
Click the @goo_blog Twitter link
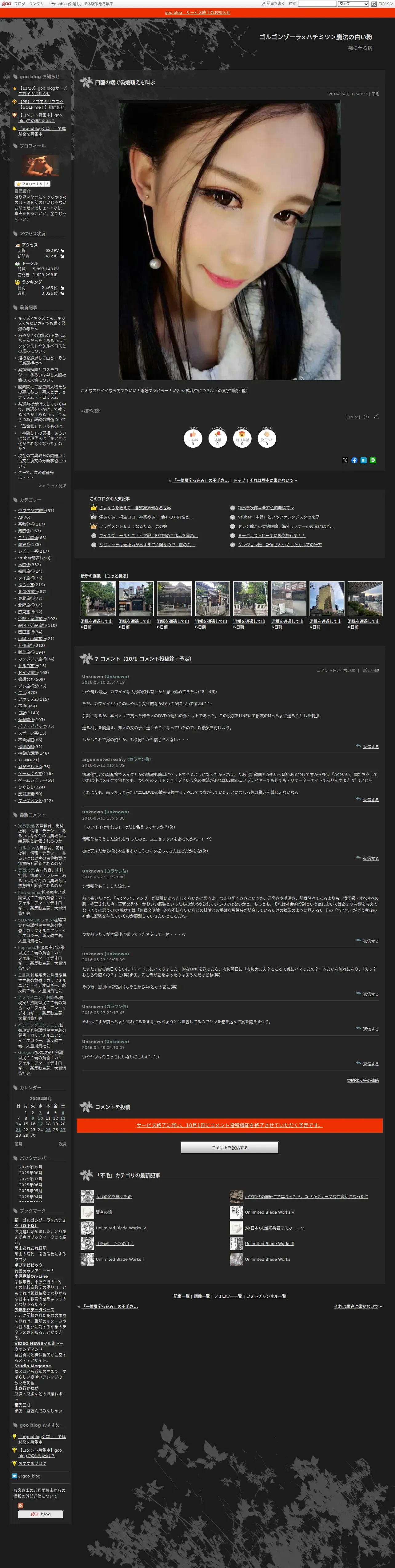click(29, 1475)
